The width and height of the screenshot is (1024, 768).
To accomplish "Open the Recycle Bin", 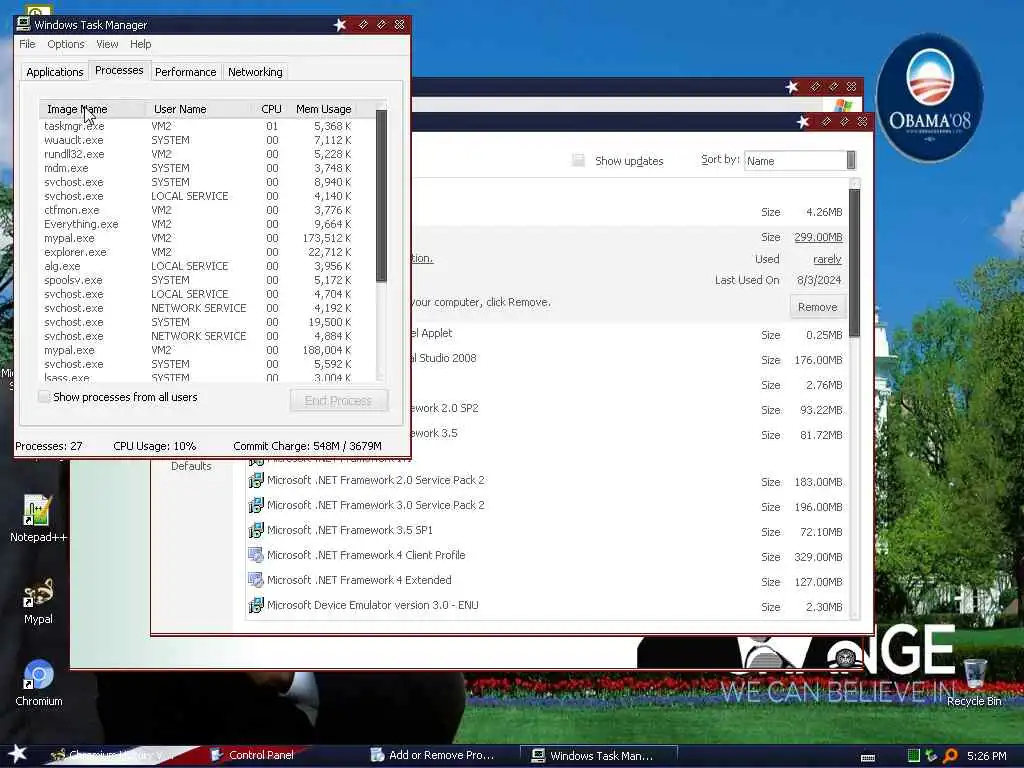I will tap(974, 682).
